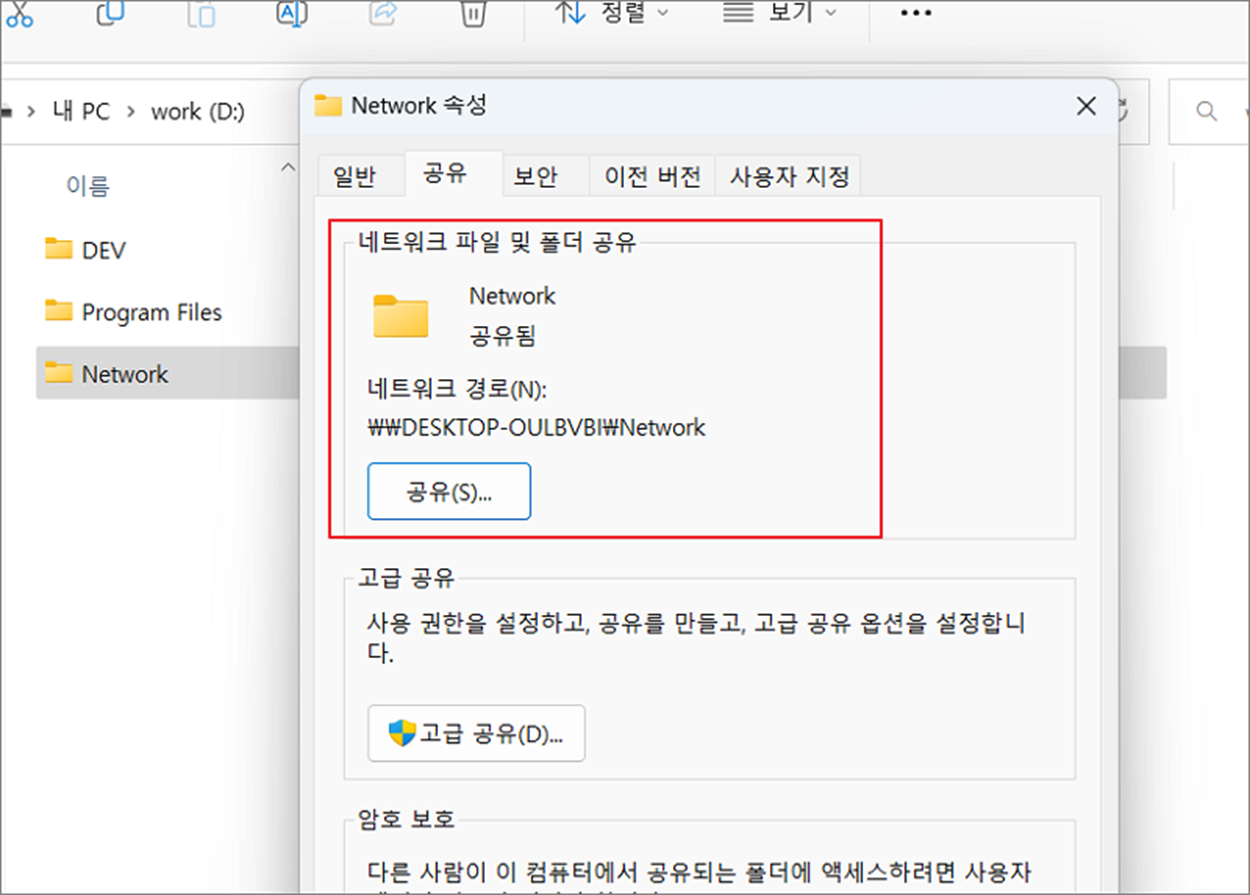Click the 공유(S)... button

pyautogui.click(x=449, y=491)
